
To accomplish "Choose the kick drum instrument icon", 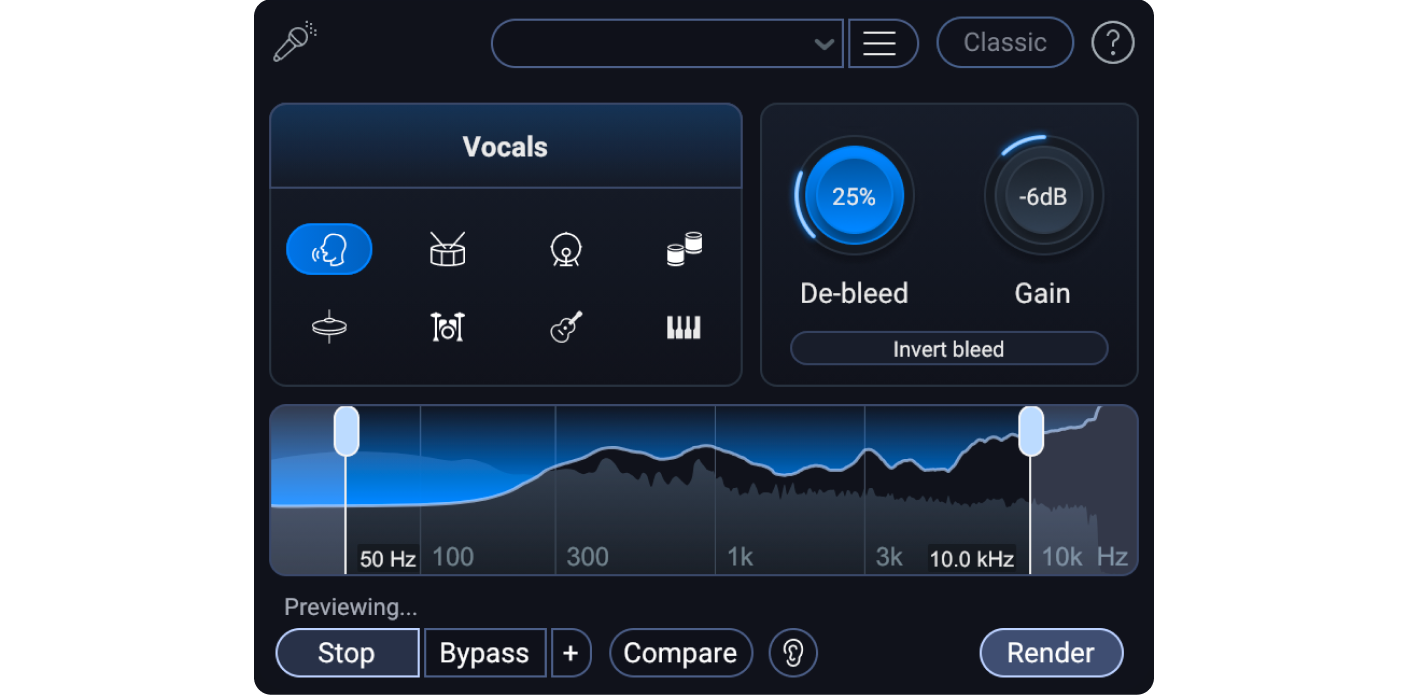I will click(x=566, y=249).
